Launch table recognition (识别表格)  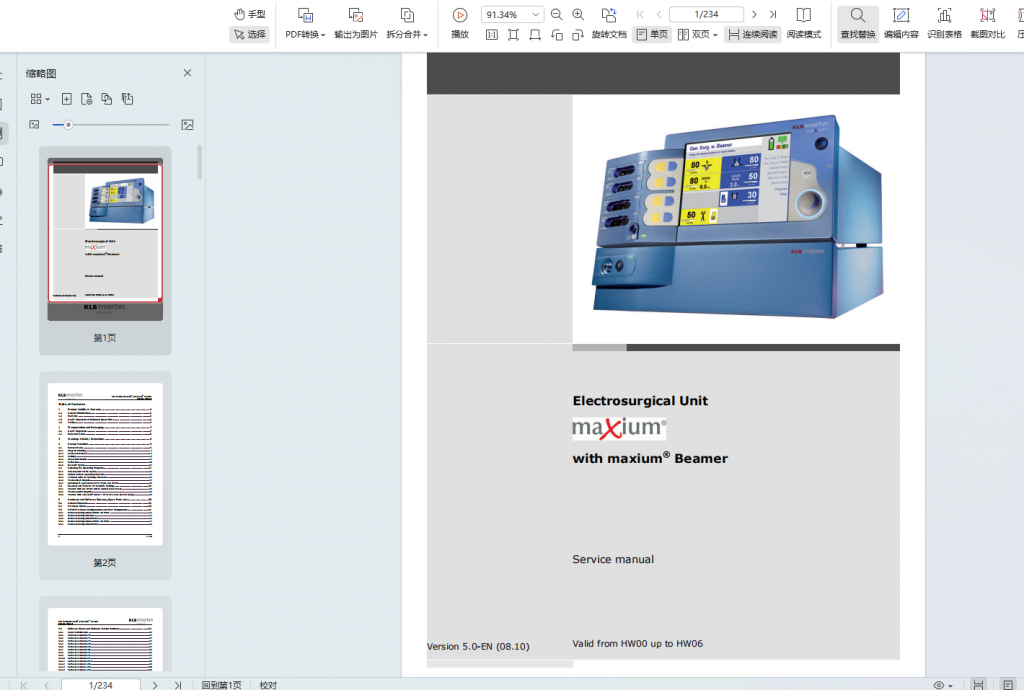click(944, 24)
